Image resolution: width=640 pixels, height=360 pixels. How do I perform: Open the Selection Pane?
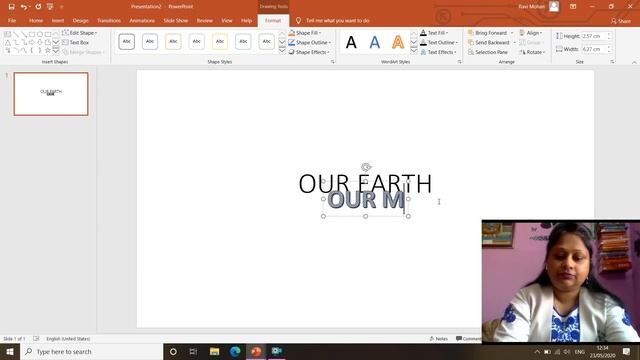click(x=488, y=52)
